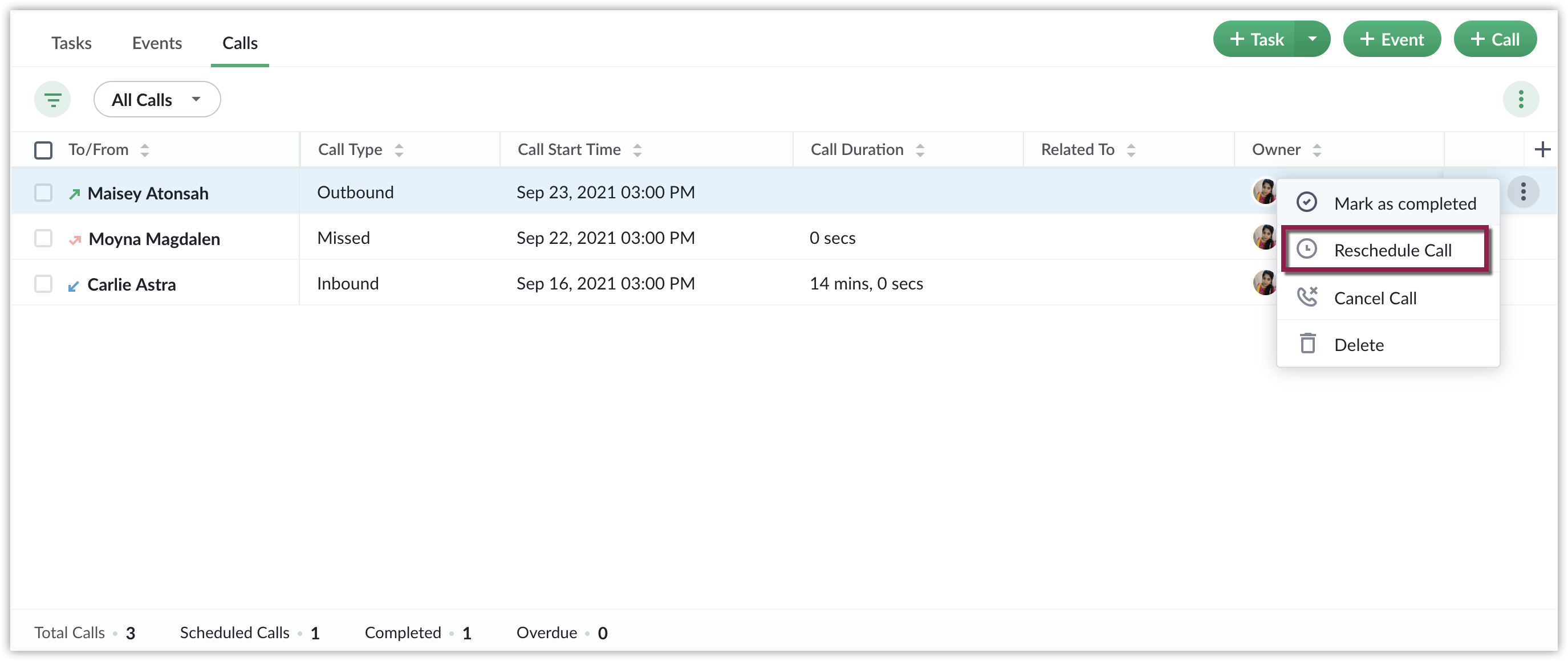The image size is (1568, 661).
Task: Select the Calls tab
Action: (240, 43)
